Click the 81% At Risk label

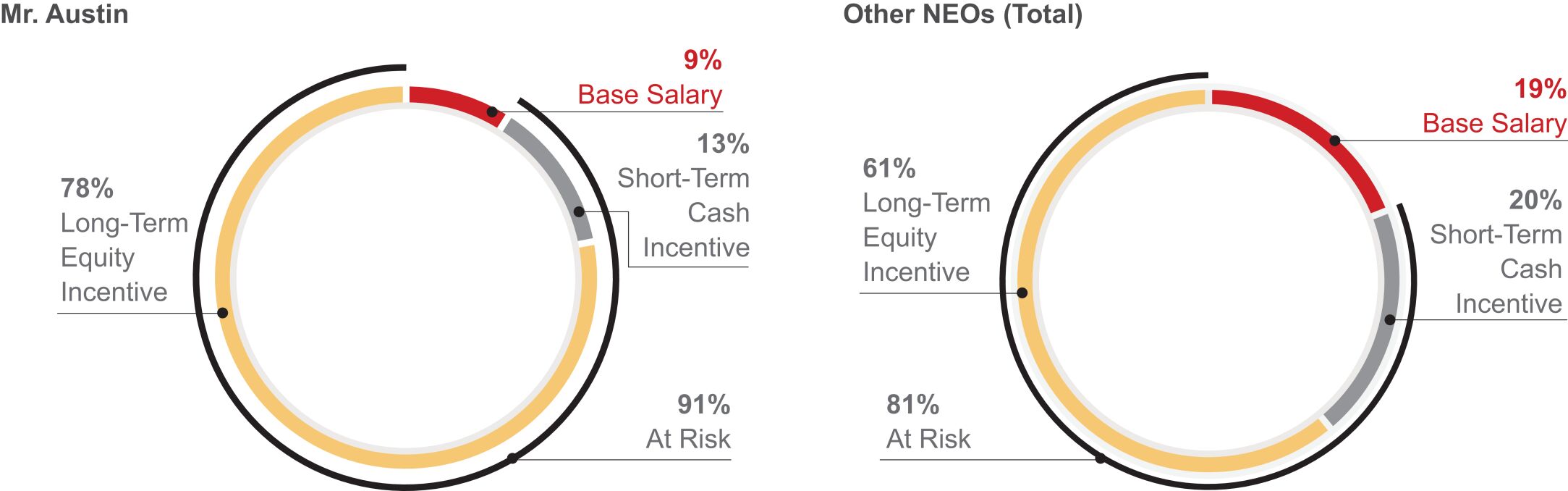pyautogui.click(x=928, y=421)
